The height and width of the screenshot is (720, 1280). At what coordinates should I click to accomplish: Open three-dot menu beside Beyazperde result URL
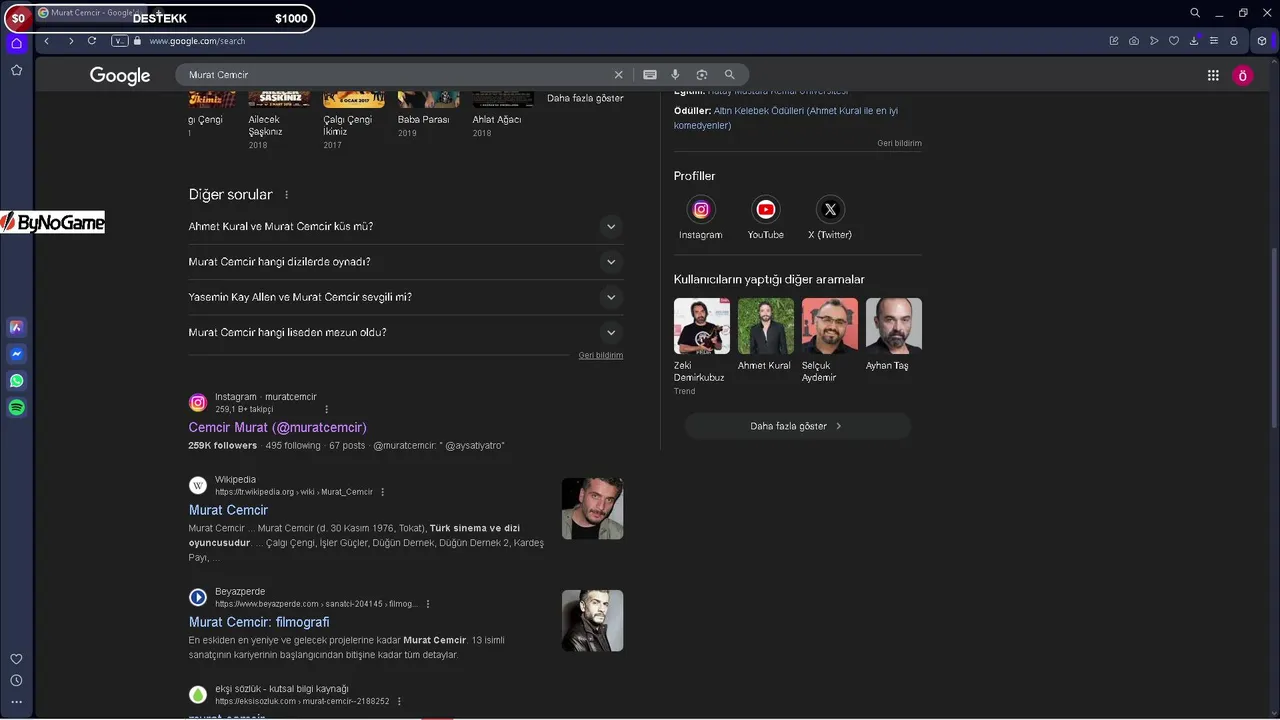coord(427,604)
